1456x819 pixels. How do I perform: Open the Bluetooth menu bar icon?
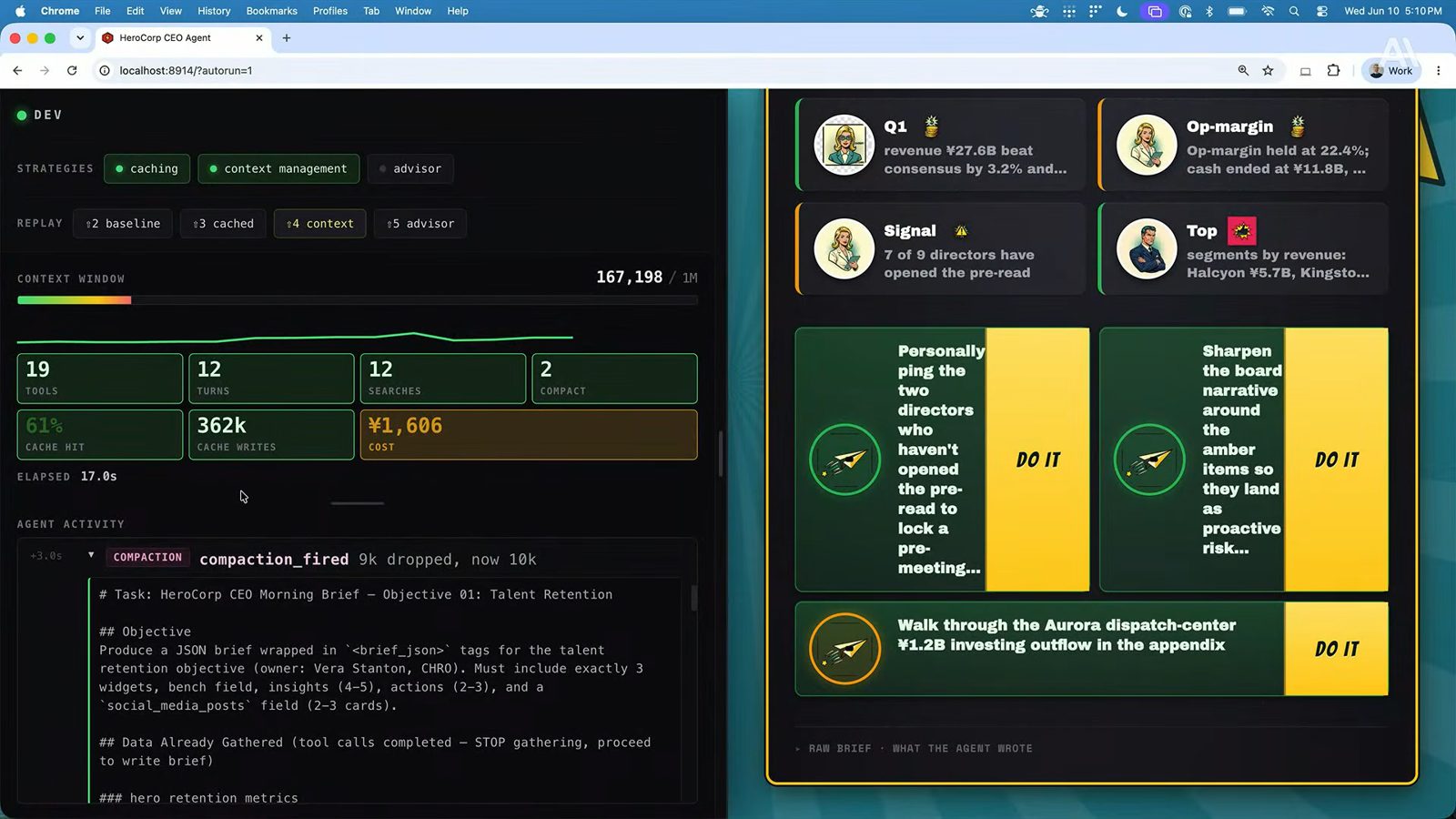click(x=1209, y=11)
